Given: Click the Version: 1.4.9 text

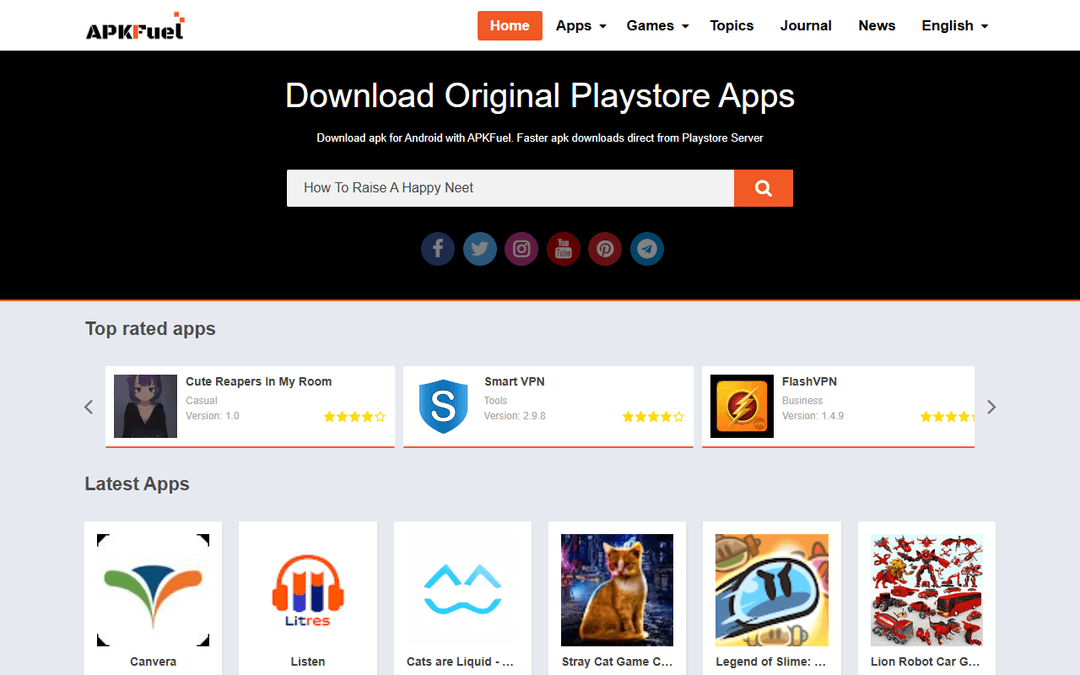Looking at the screenshot, I should pyautogui.click(x=813, y=416).
